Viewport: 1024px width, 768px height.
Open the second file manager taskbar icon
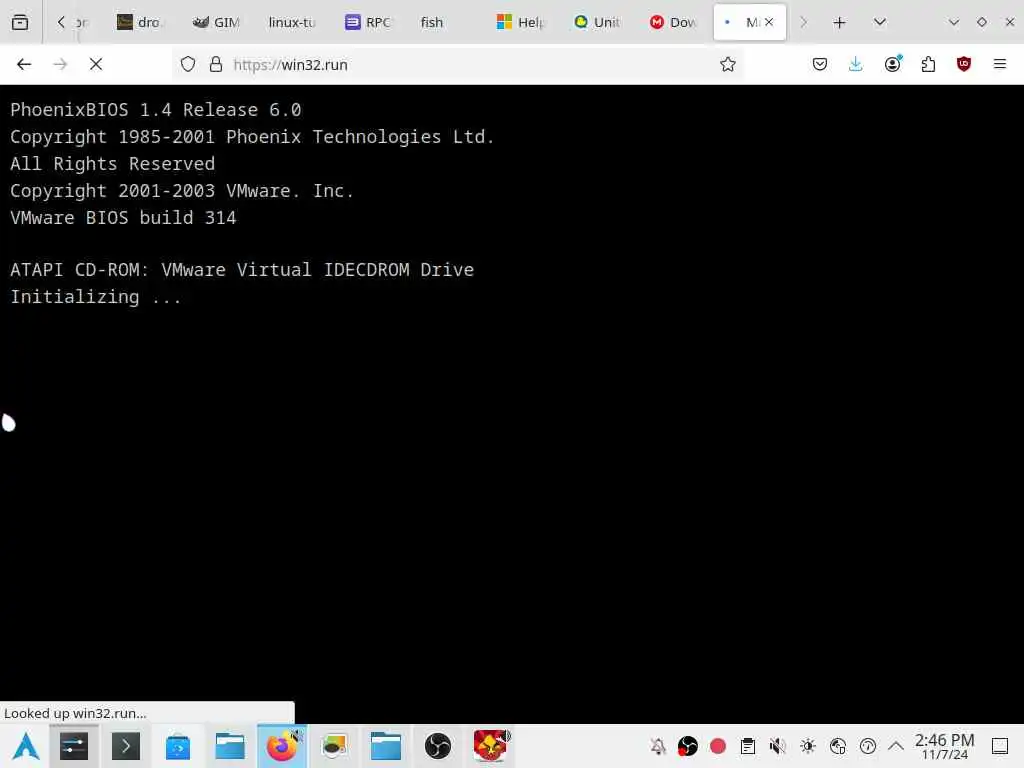pos(386,746)
